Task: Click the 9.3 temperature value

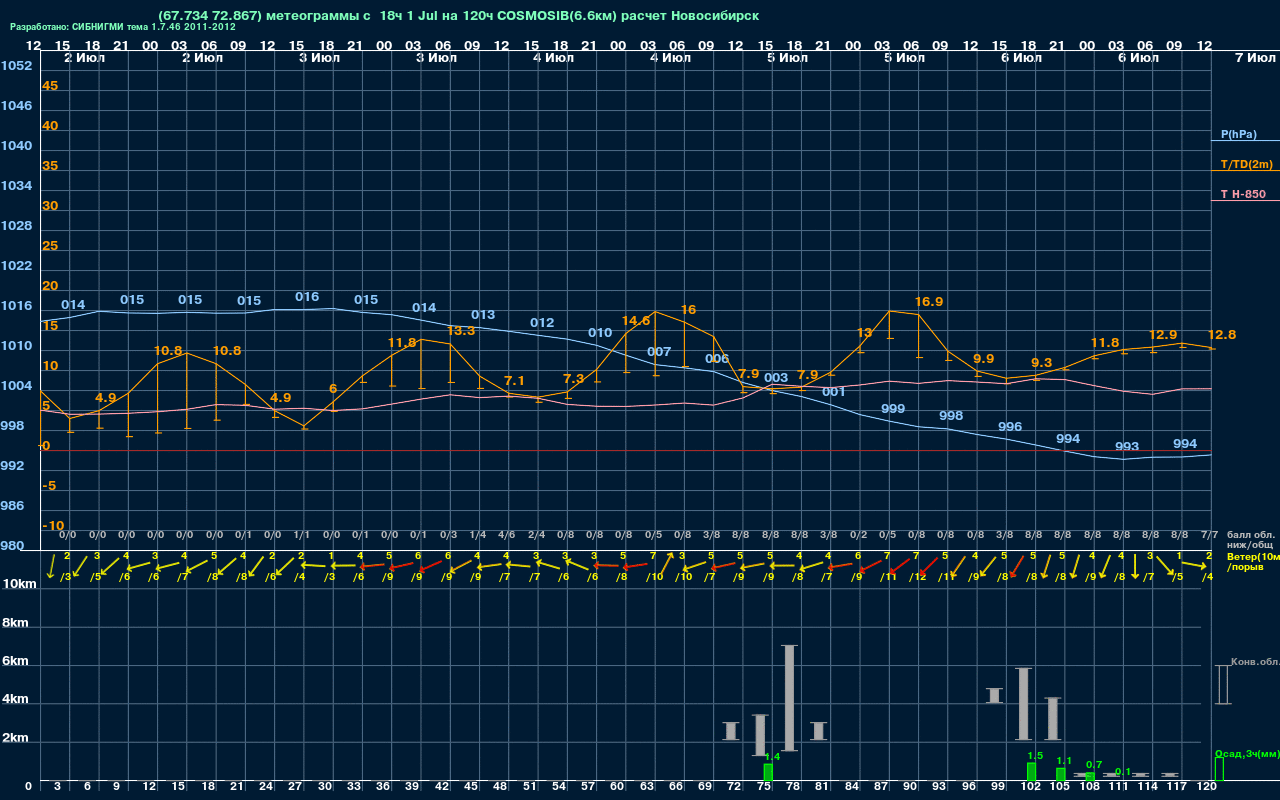Action: [x=1042, y=363]
